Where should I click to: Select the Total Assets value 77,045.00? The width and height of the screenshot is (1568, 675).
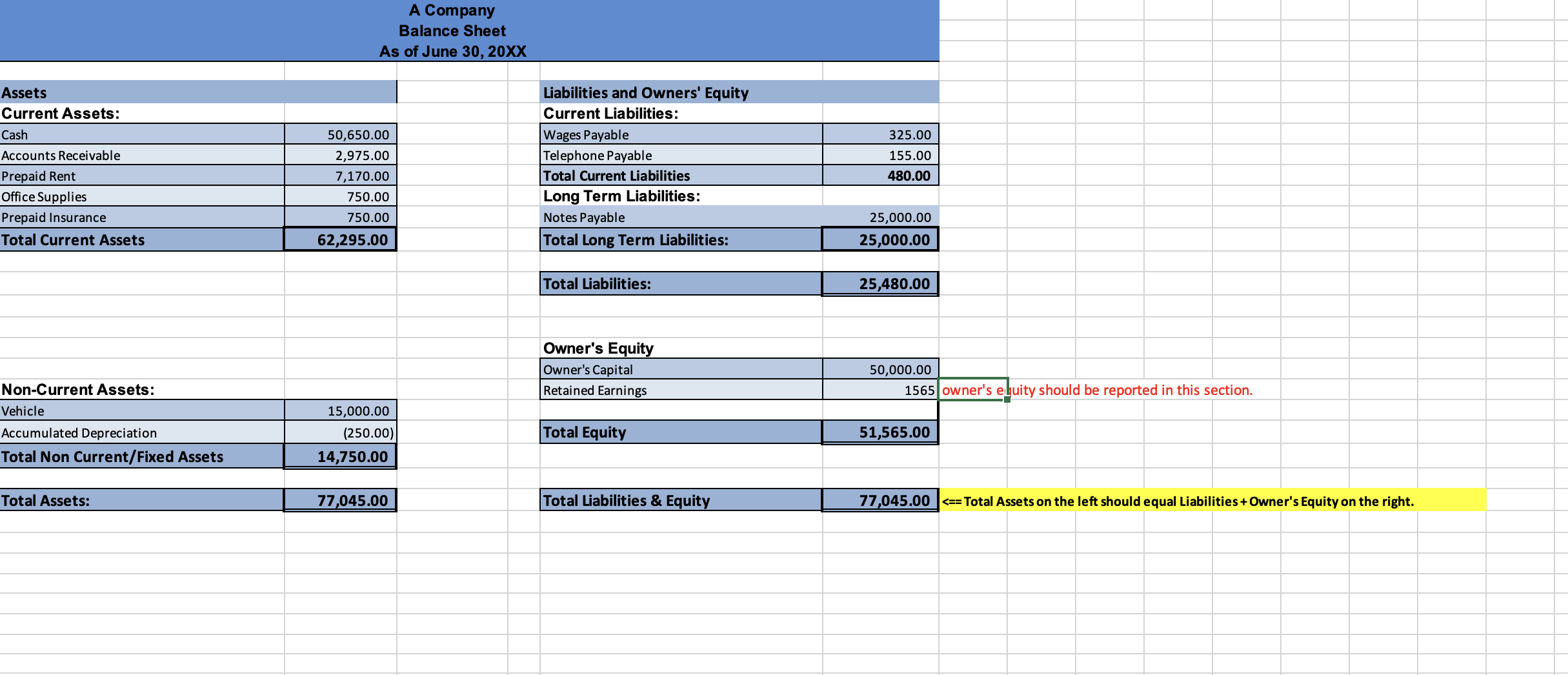point(339,500)
